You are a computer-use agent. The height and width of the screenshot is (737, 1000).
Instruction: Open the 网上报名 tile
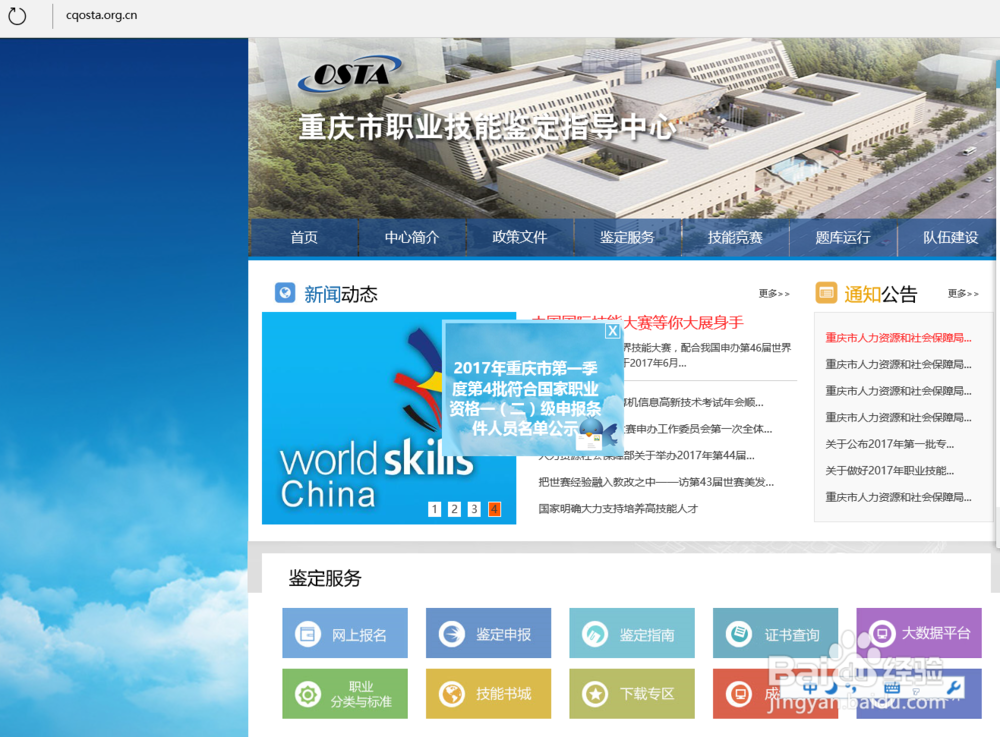[345, 632]
